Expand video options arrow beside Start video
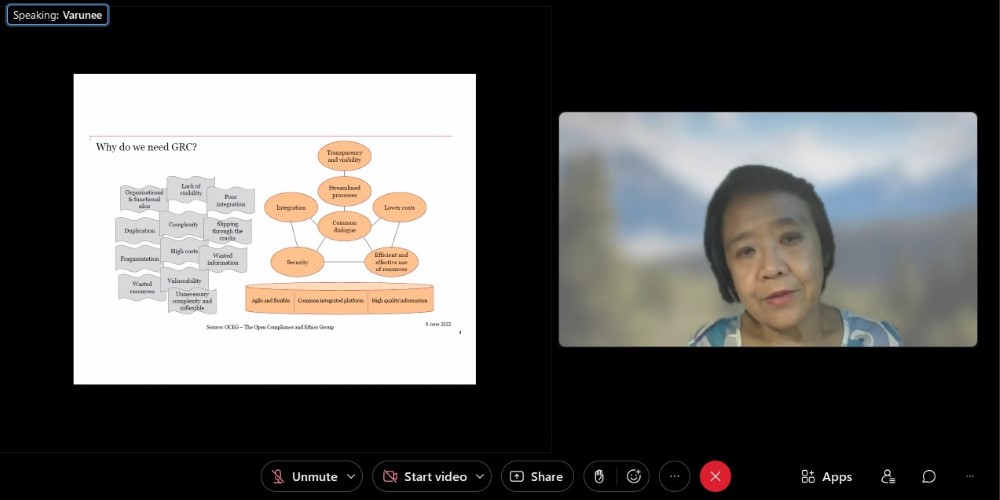The width and height of the screenshot is (1000, 500). click(481, 477)
